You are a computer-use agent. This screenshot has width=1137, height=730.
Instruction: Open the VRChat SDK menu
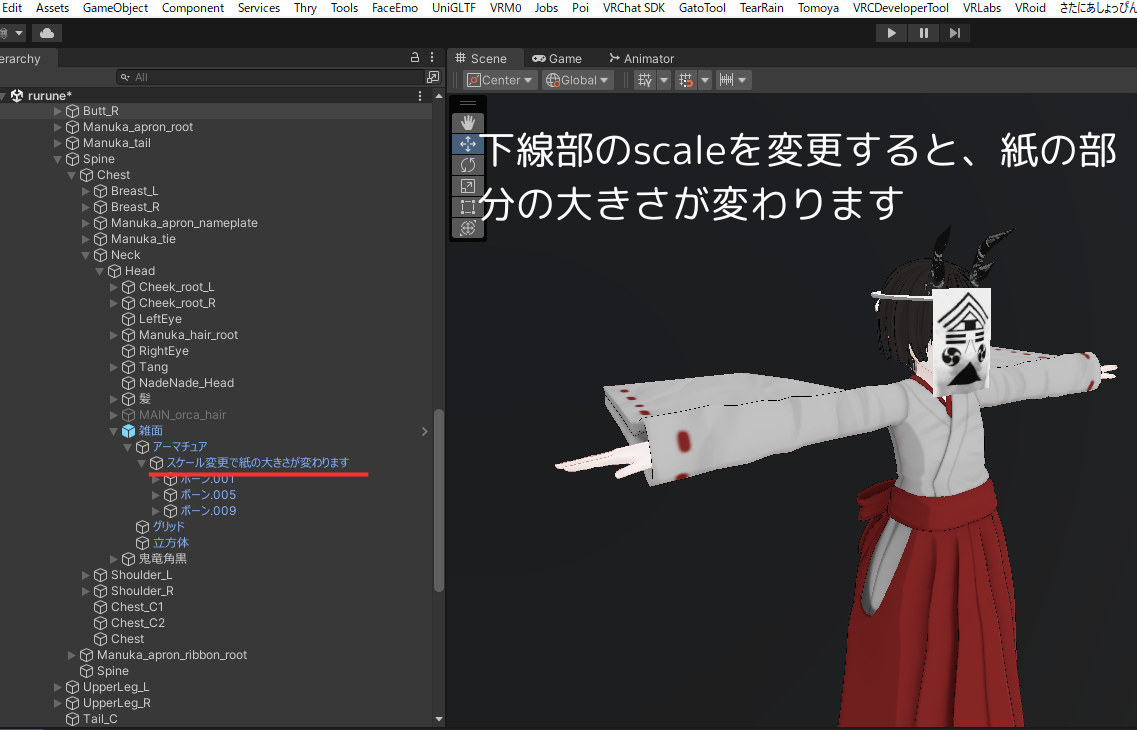pos(634,8)
